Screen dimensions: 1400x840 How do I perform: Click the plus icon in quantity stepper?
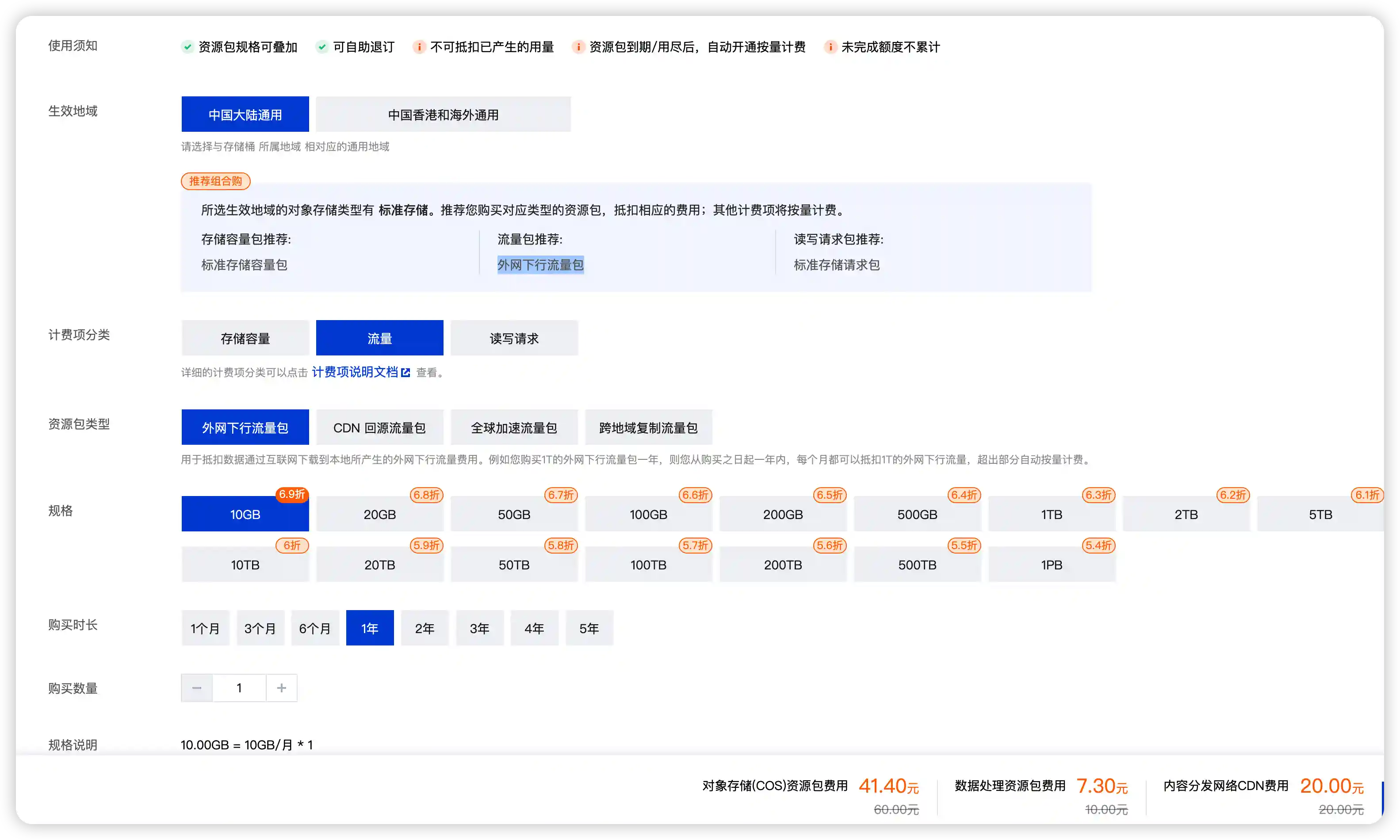tap(281, 688)
